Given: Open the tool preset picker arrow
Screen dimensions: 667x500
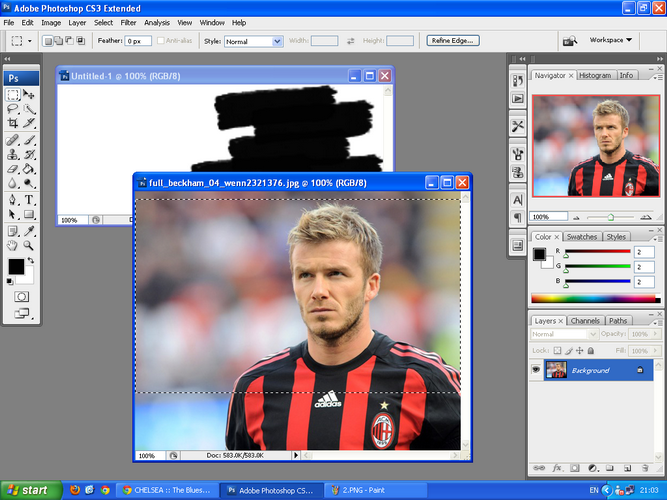Looking at the screenshot, I should (29, 41).
